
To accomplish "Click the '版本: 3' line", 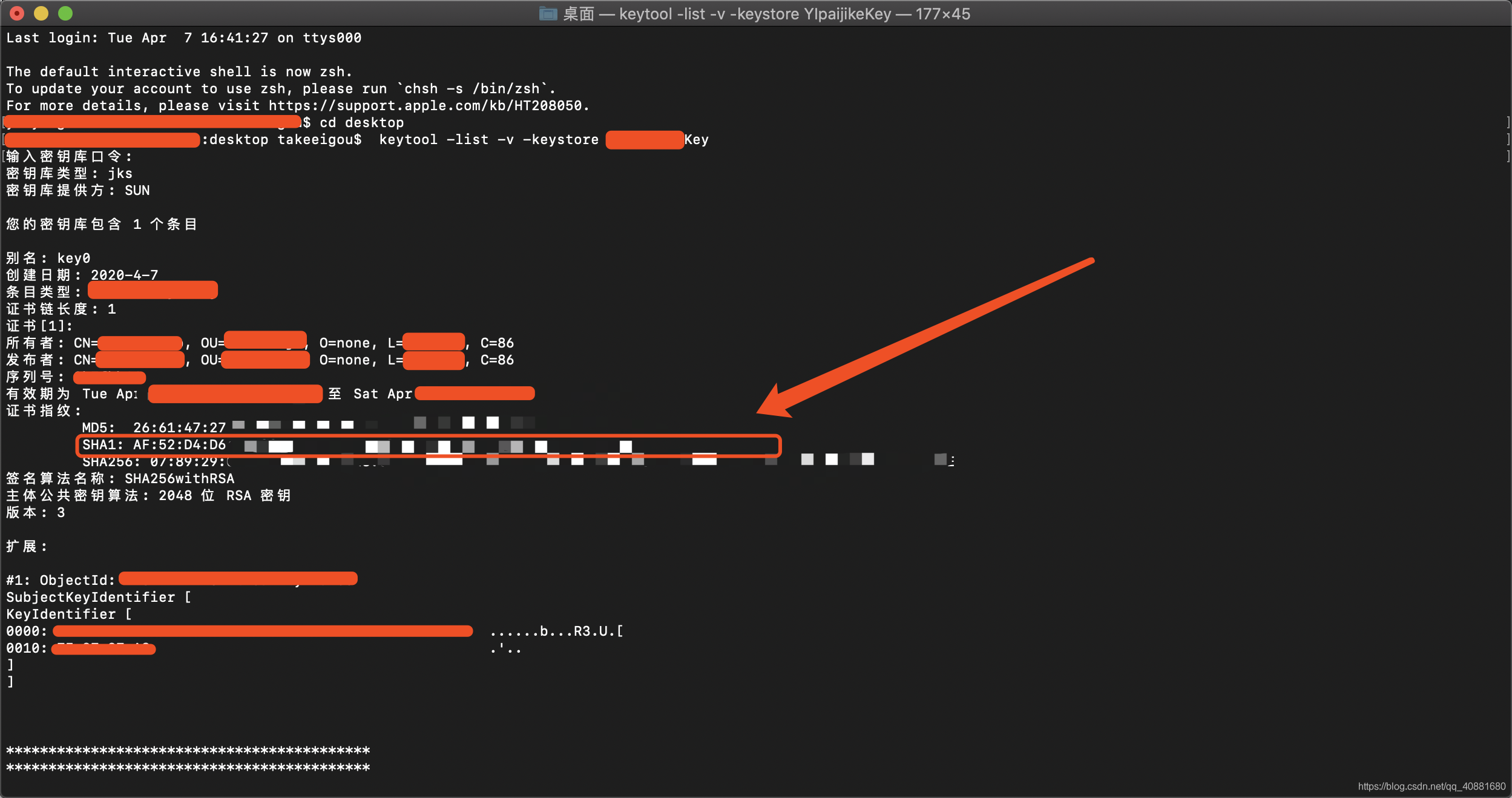I will click(x=35, y=512).
